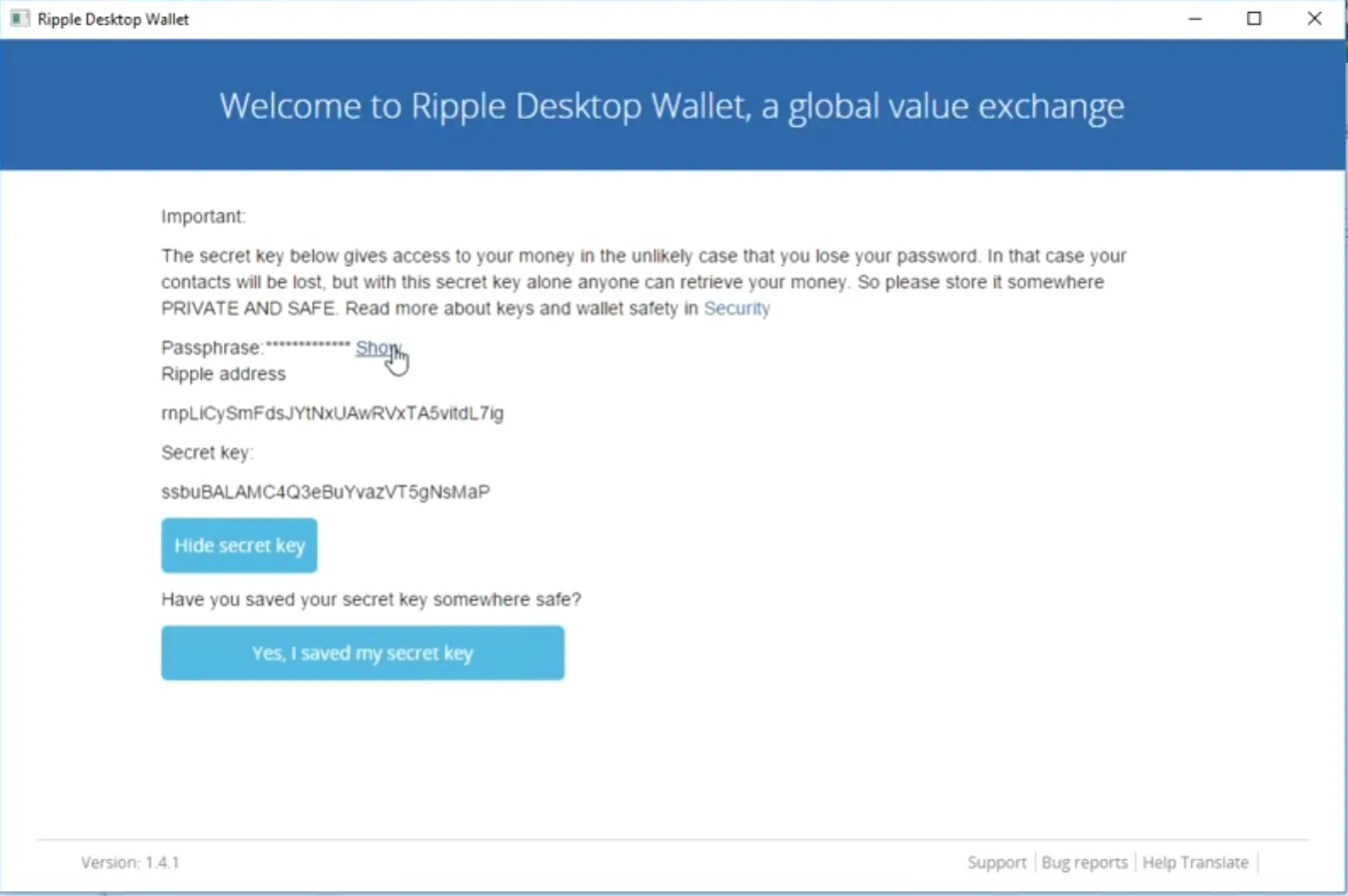
Task: Click the Ripple Desktop Wallet title bar icon
Action: [19, 19]
